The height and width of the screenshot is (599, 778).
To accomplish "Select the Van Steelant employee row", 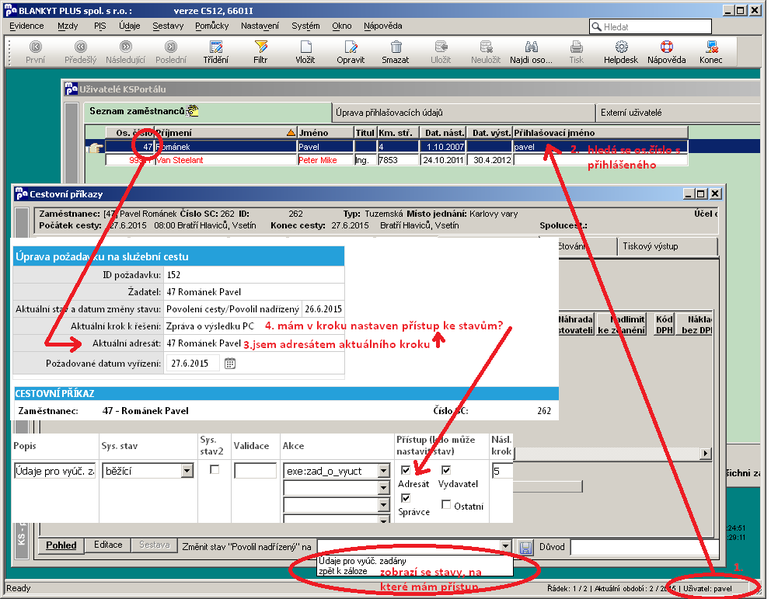I will tap(396, 160).
